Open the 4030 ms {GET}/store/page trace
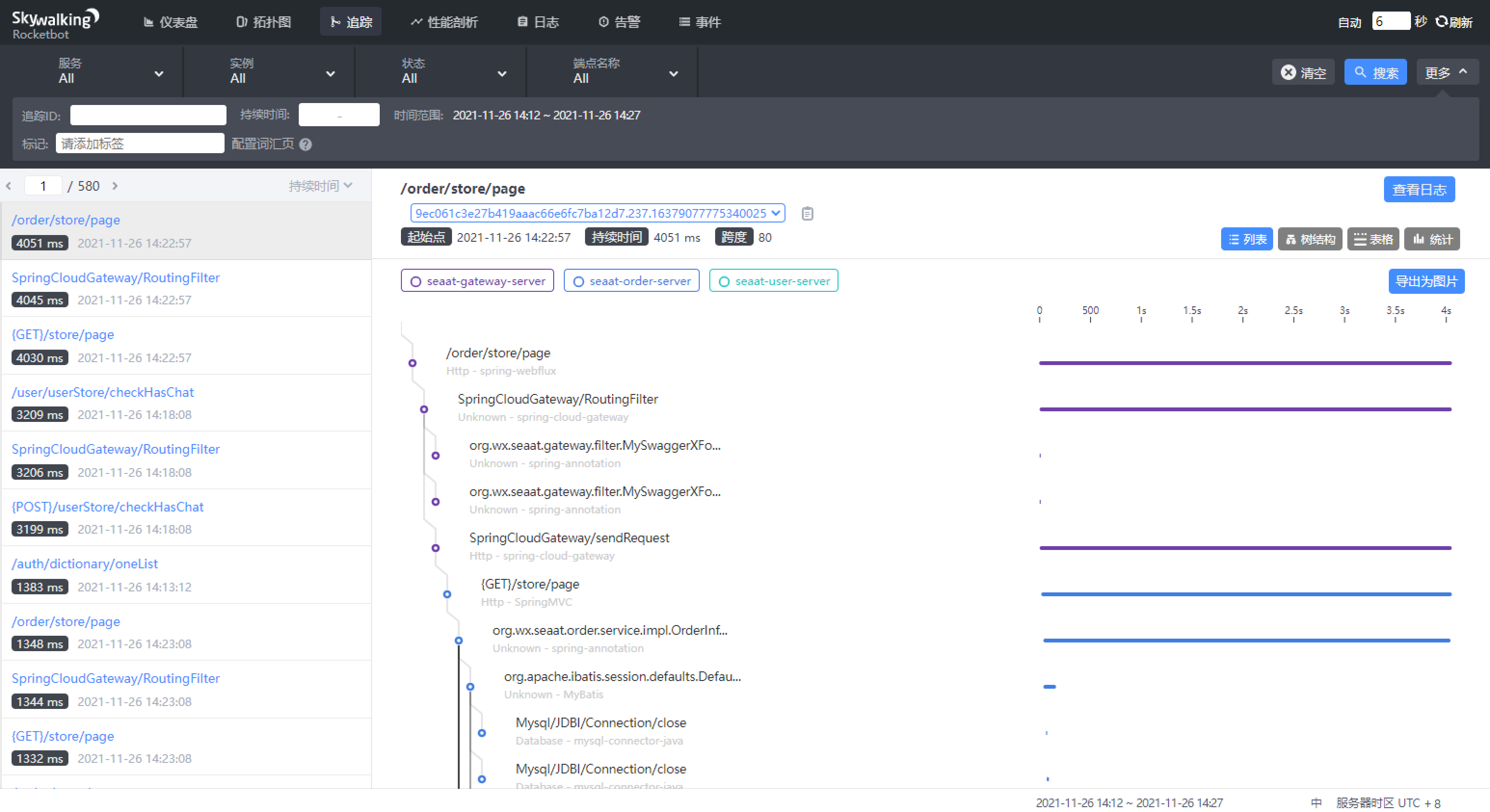1490x812 pixels. click(x=186, y=346)
